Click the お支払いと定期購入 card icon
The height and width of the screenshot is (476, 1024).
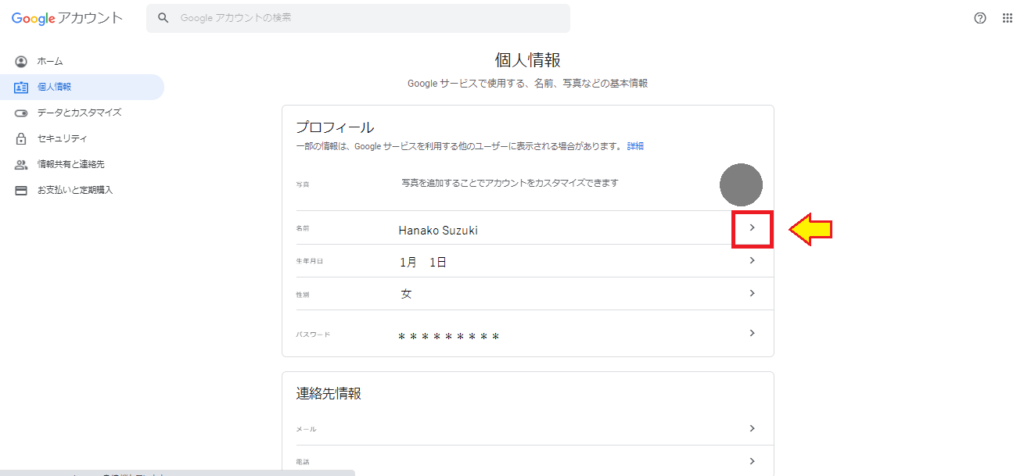coord(21,190)
